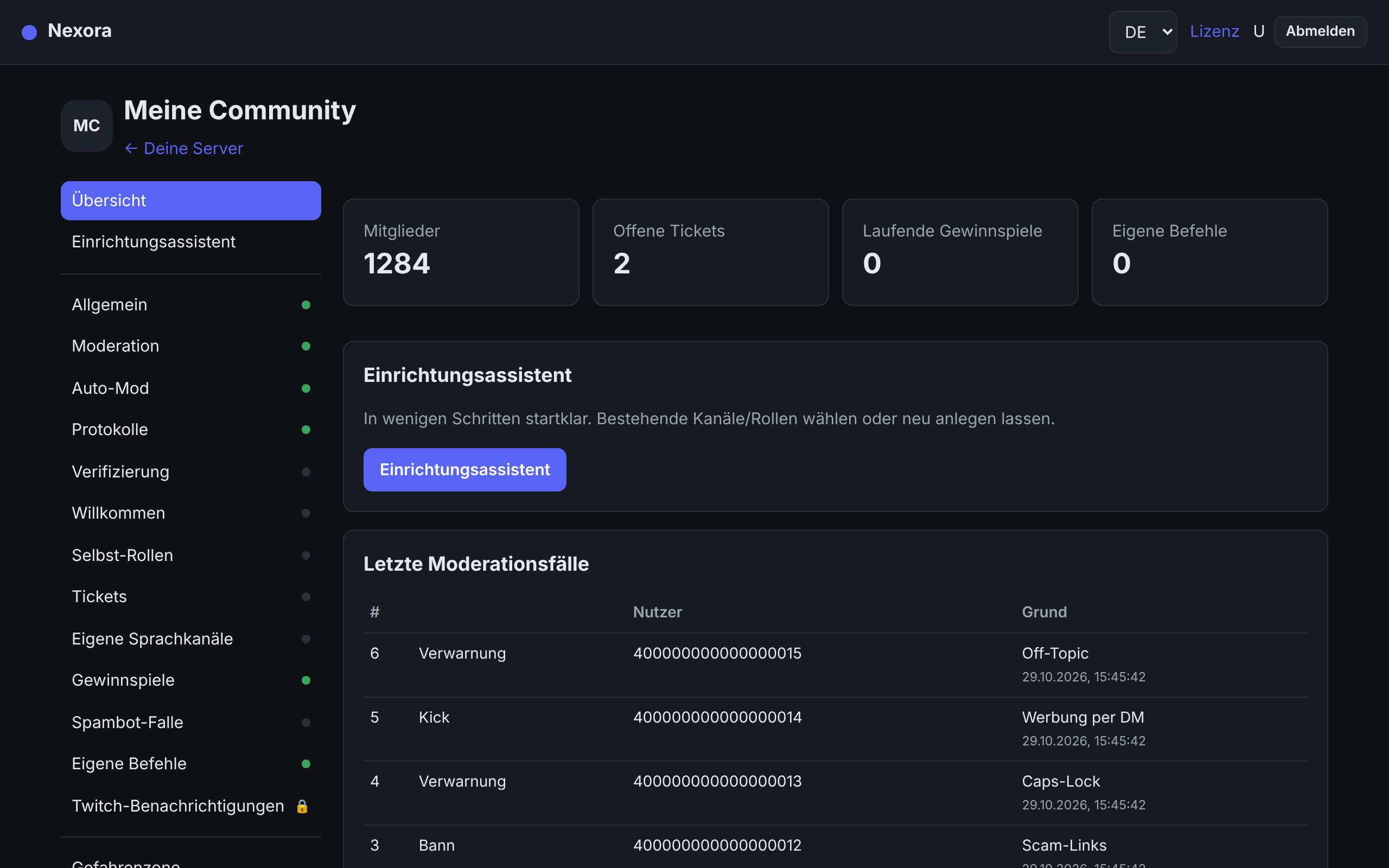Viewport: 1389px width, 868px height.
Task: Click the Abmelden button
Action: coord(1320,31)
